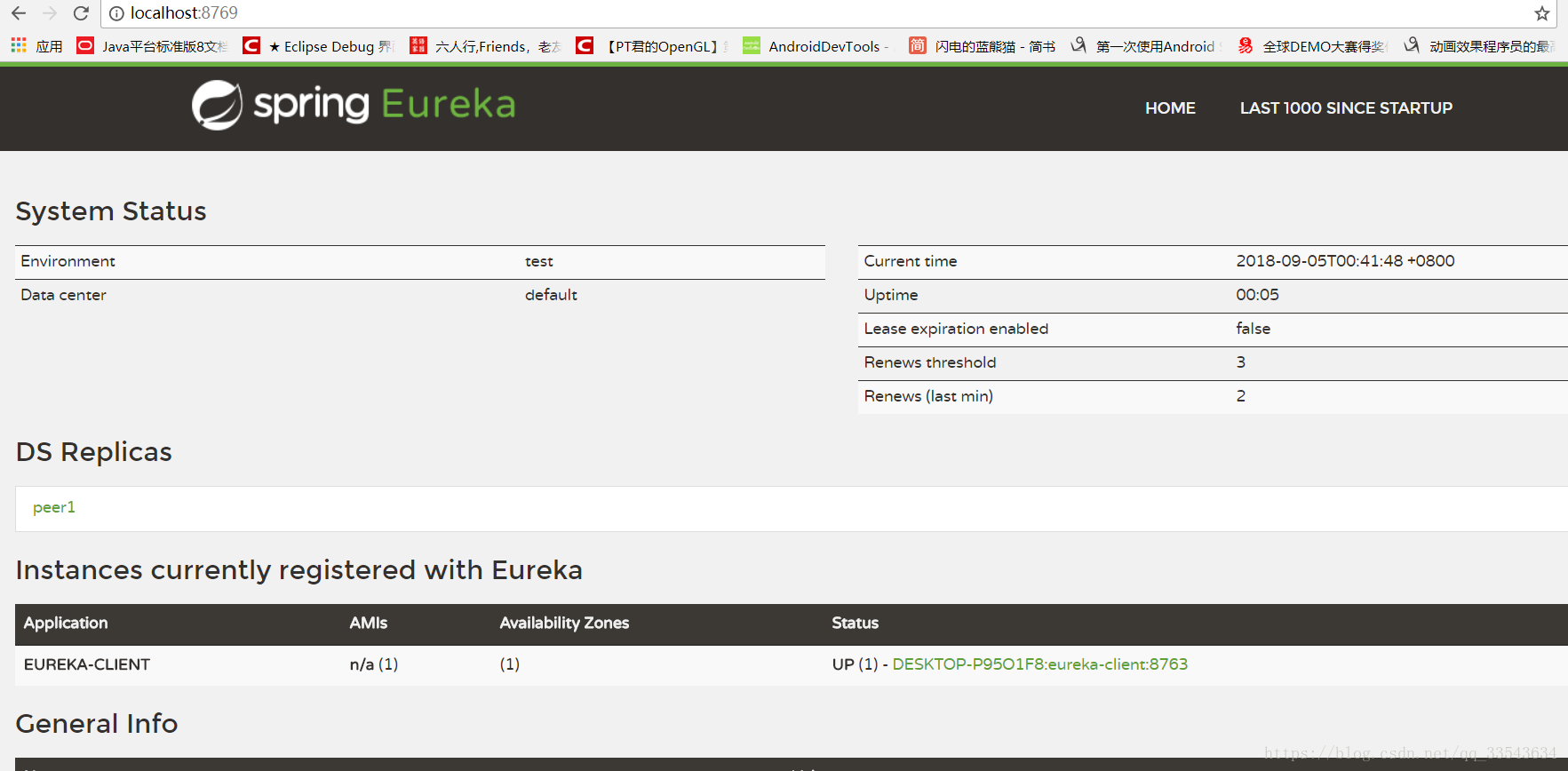Click the General Info heading
This screenshot has width=1568, height=771.
click(x=97, y=724)
